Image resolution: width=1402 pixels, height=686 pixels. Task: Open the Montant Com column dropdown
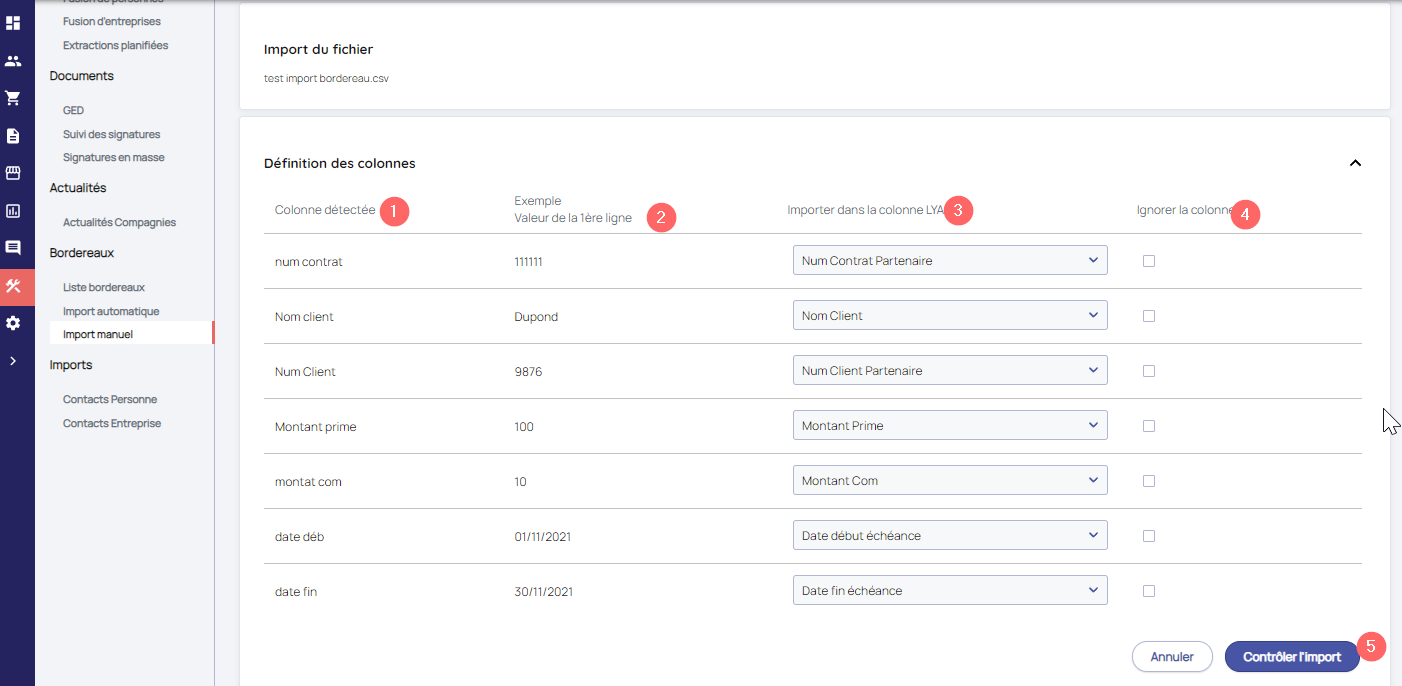tap(949, 481)
